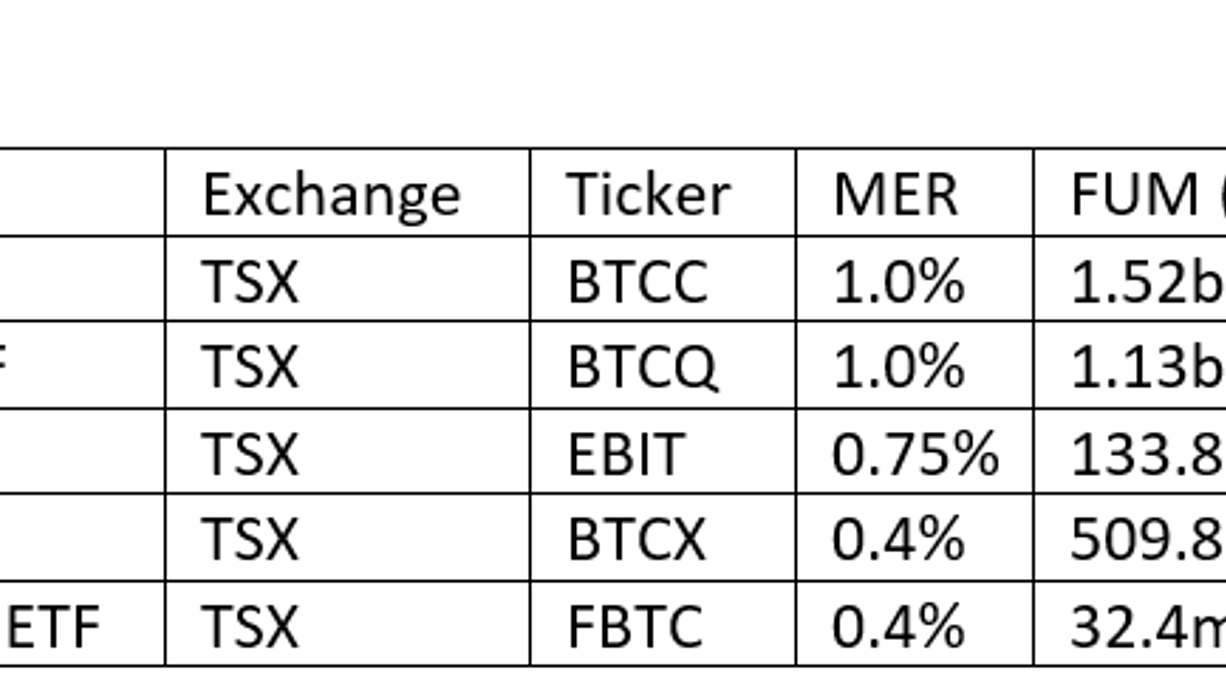
Task: Select the FBTC ticker cell
Action: click(x=663, y=623)
